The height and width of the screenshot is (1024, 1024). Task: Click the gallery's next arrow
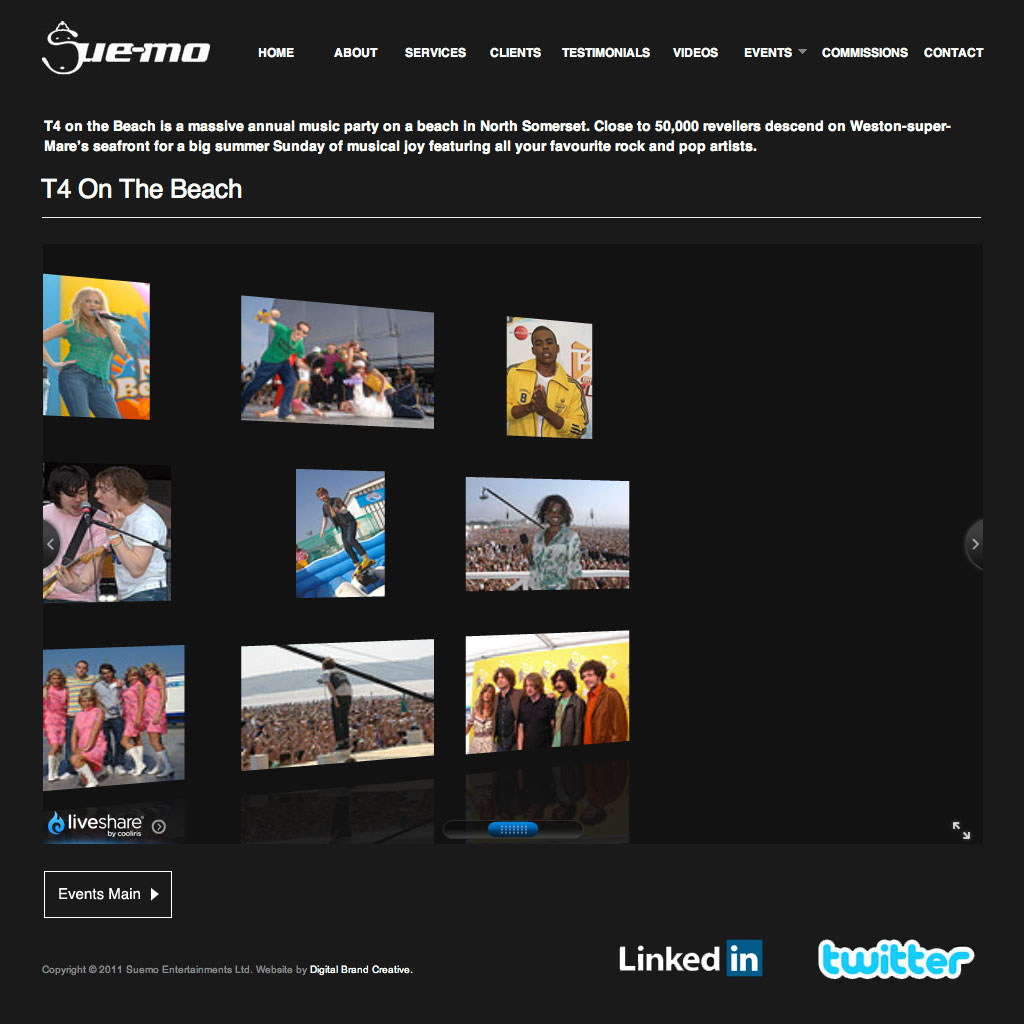click(x=974, y=544)
